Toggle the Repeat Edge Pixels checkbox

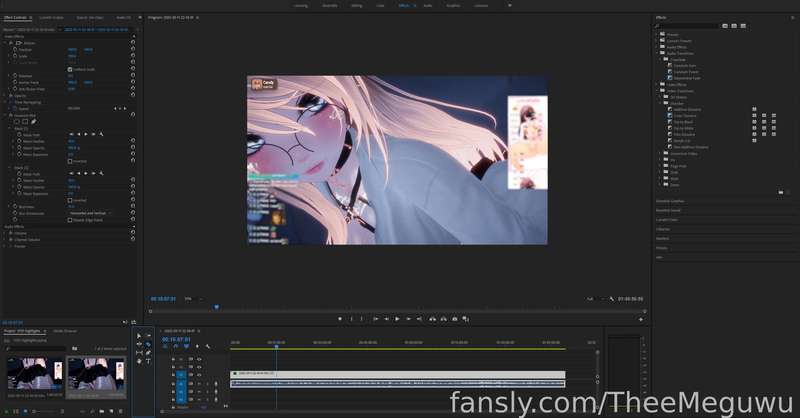click(x=70, y=220)
